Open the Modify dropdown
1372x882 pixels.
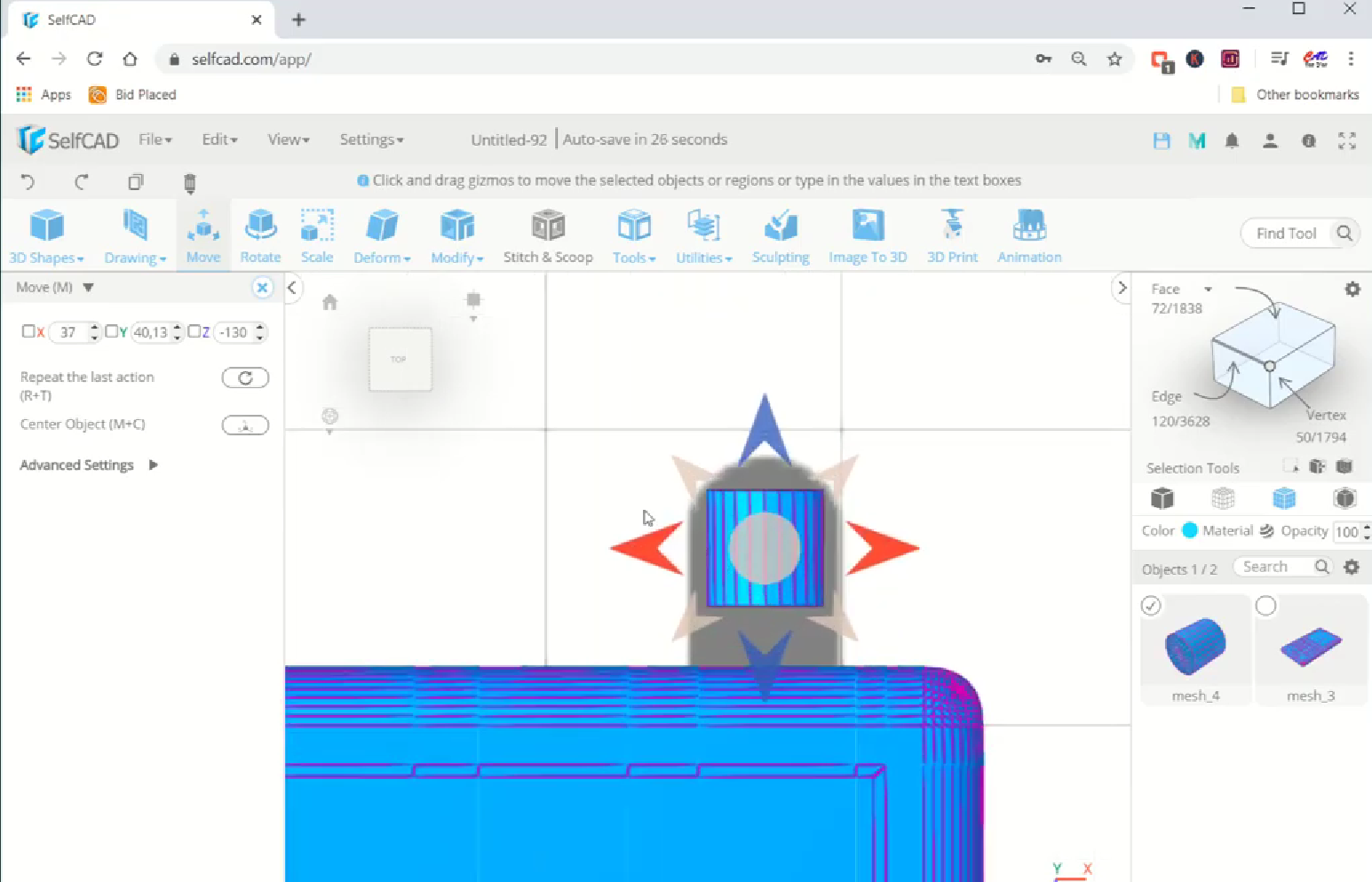[457, 235]
